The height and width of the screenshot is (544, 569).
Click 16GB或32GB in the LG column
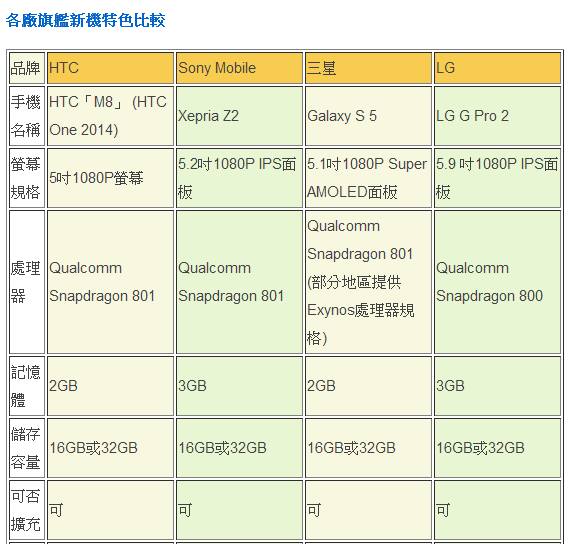[498, 448]
